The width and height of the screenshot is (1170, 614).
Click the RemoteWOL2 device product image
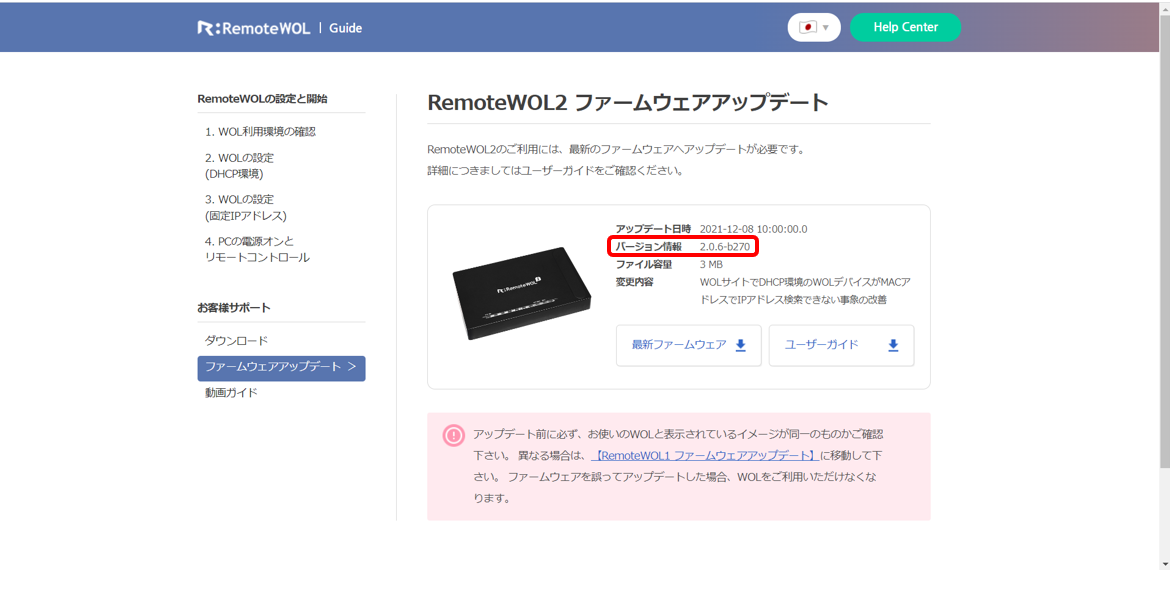click(x=522, y=293)
